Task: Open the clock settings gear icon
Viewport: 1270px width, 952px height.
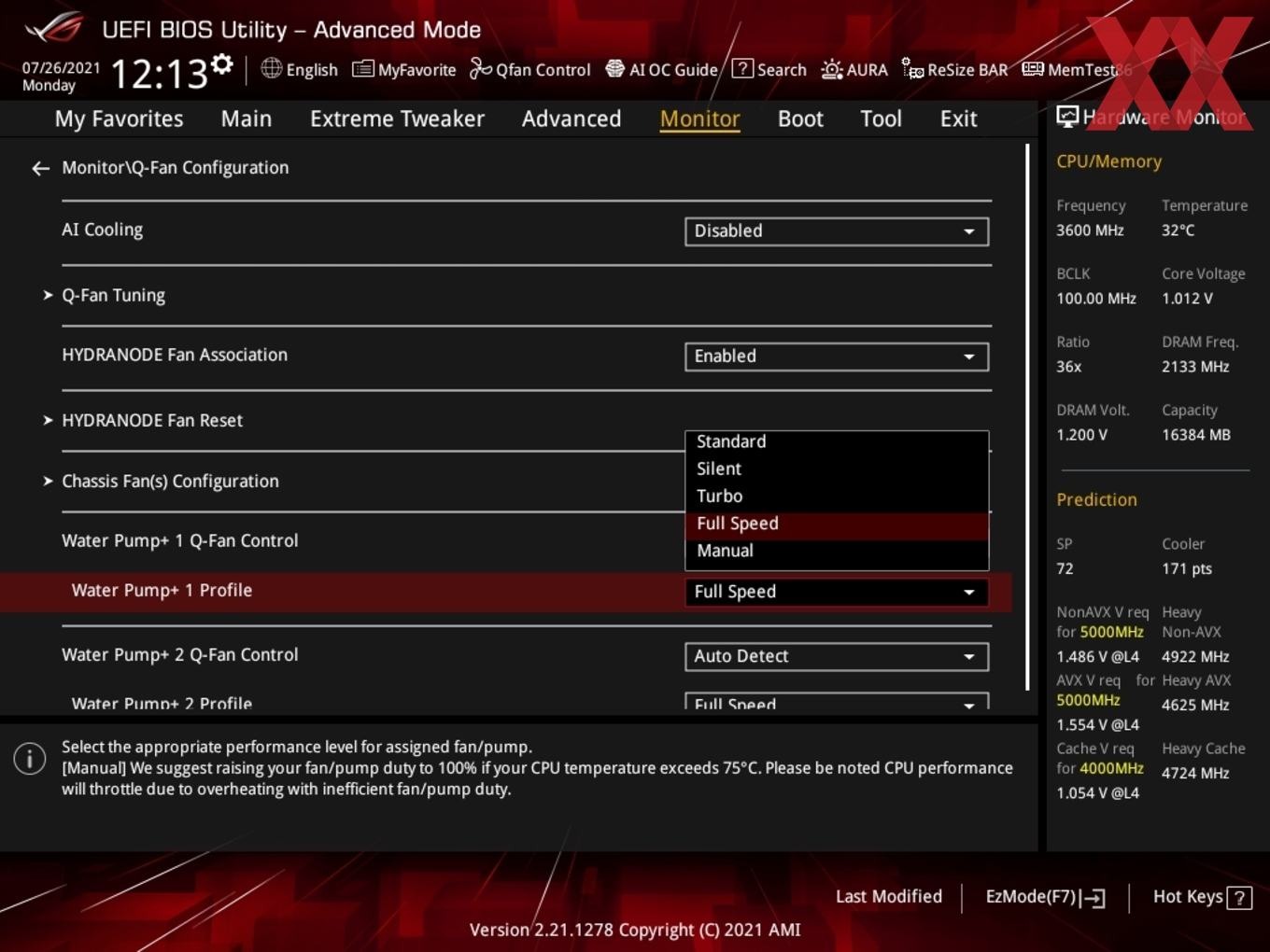Action: pos(222,63)
